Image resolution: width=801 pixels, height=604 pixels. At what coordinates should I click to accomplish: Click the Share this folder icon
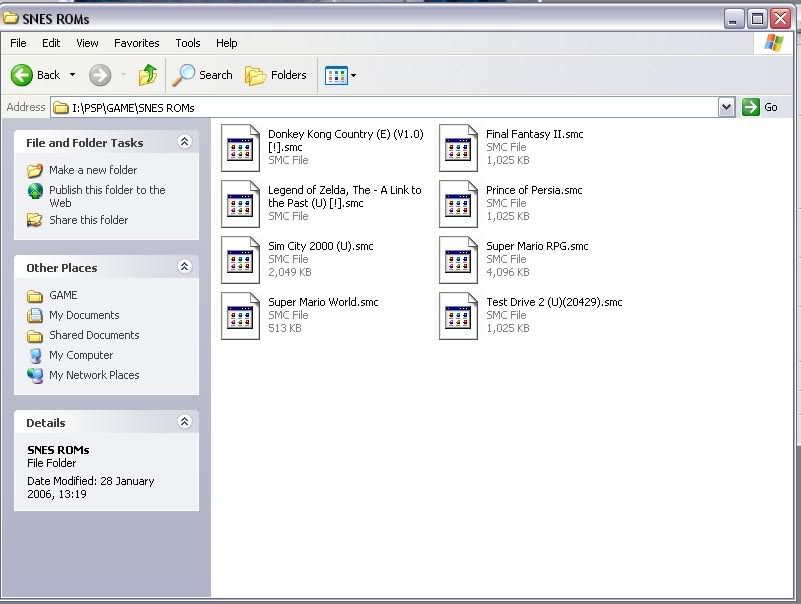coord(35,220)
